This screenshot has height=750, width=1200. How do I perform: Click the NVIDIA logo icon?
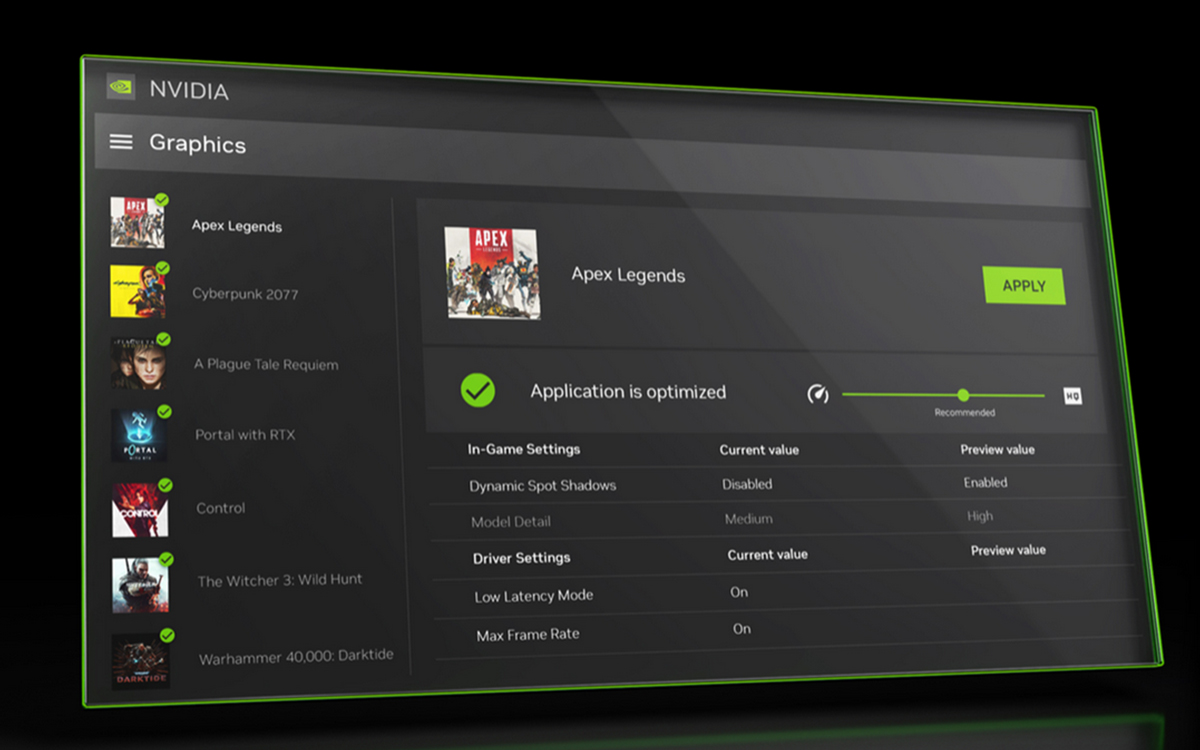[x=121, y=86]
